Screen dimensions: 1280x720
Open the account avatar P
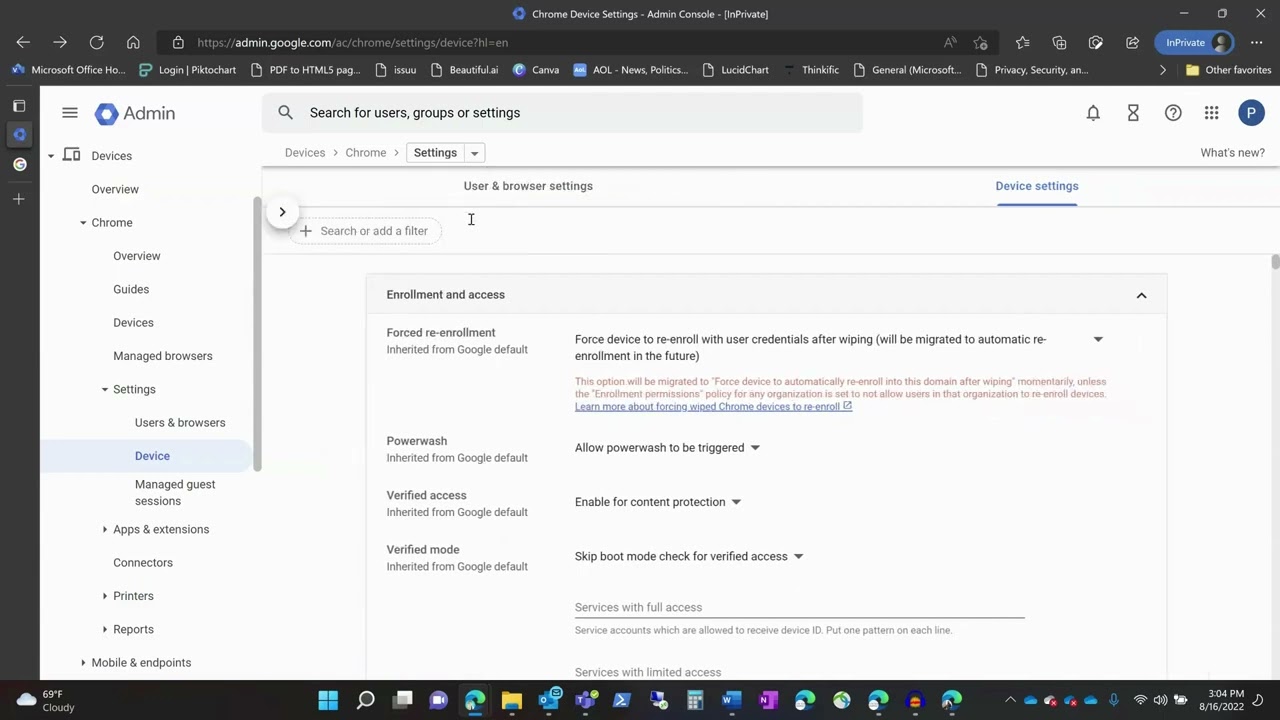(x=1251, y=113)
